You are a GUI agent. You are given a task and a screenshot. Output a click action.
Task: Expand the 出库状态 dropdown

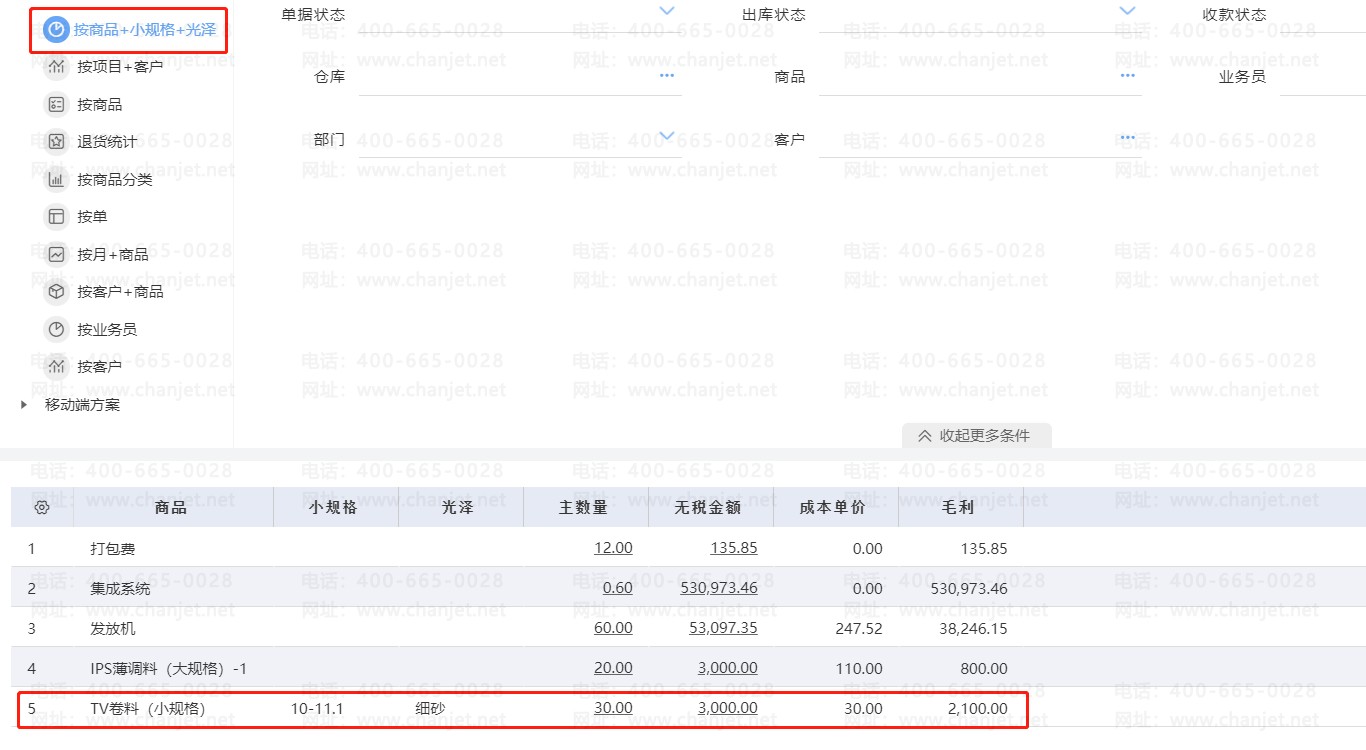click(1127, 11)
